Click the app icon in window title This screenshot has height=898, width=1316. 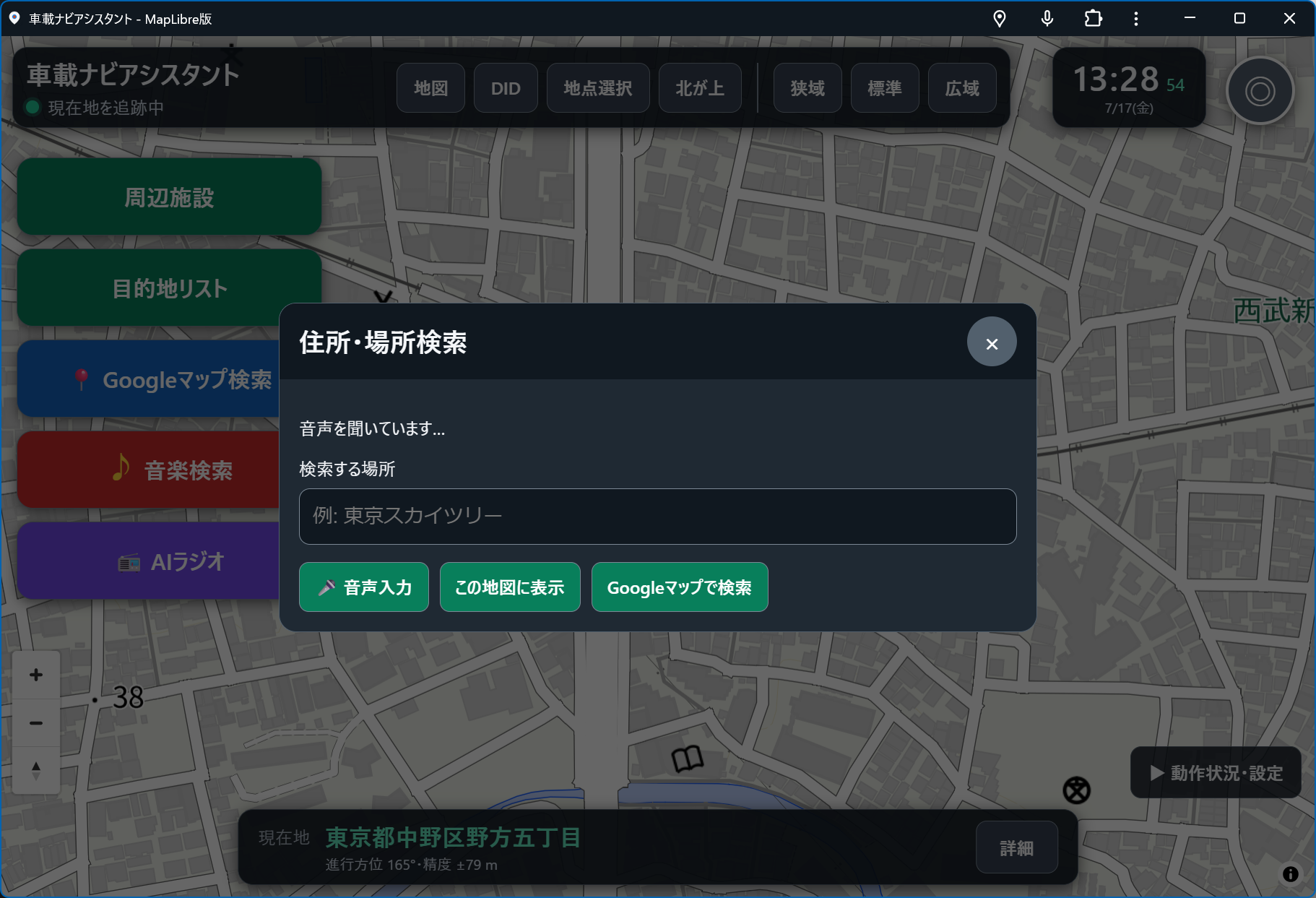[x=14, y=19]
